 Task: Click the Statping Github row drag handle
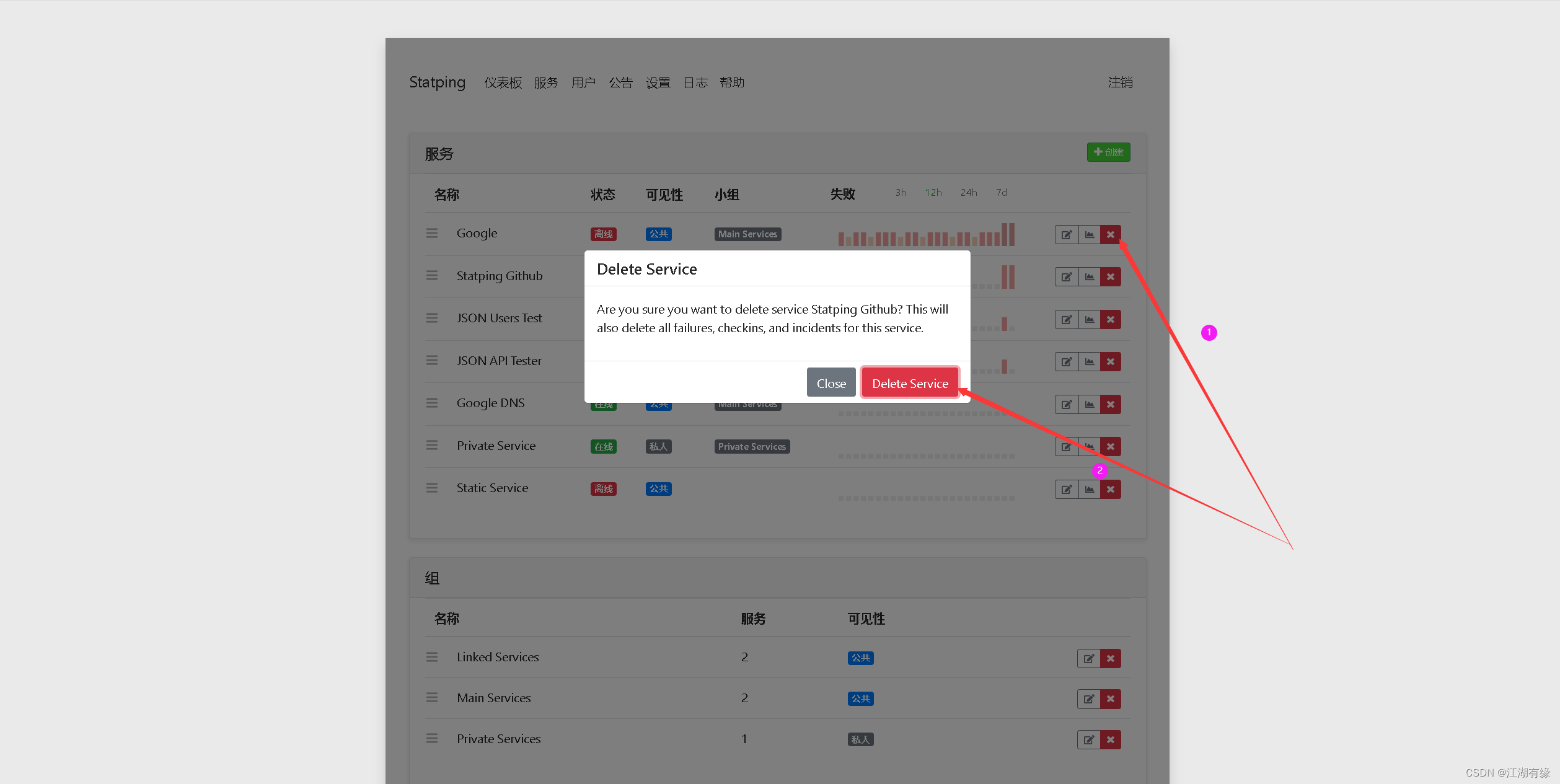click(432, 275)
